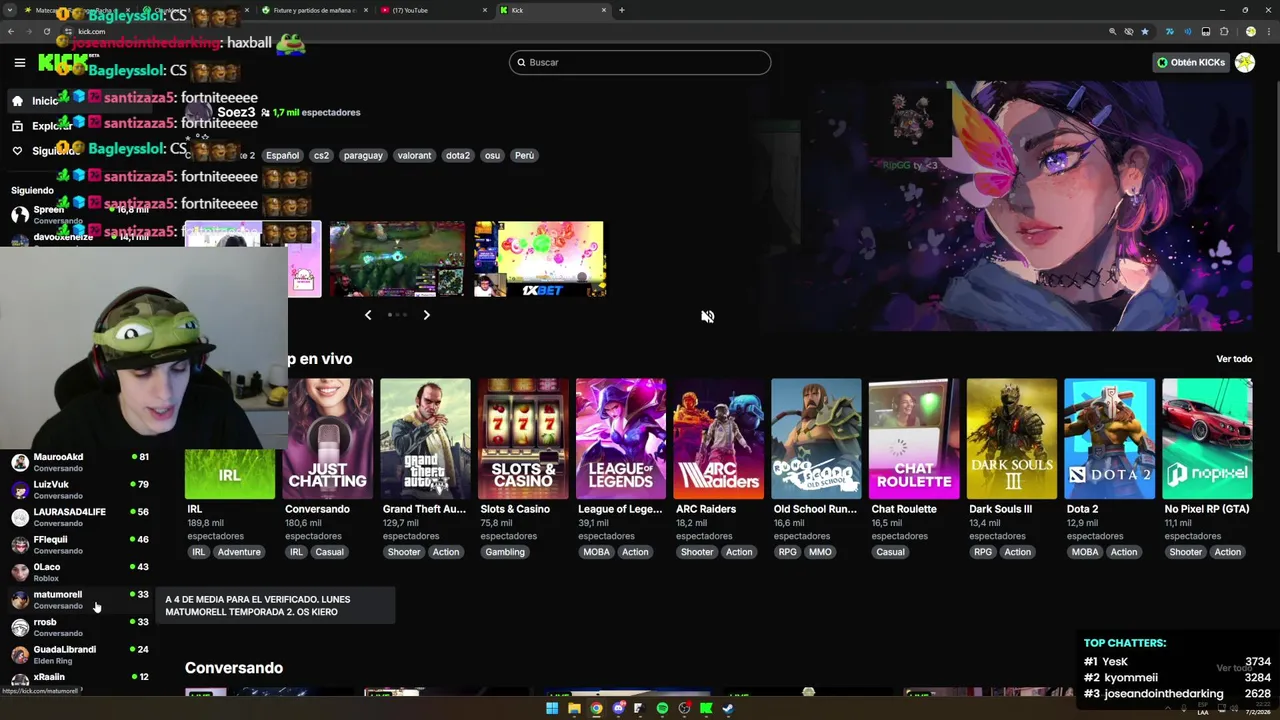Close the Kick browser tab
Viewport: 1280px width, 720px height.
[x=604, y=10]
